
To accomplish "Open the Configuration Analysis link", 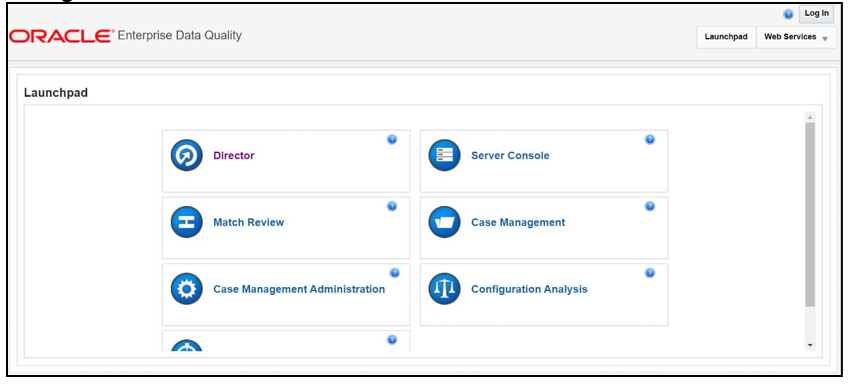I will coord(529,289).
